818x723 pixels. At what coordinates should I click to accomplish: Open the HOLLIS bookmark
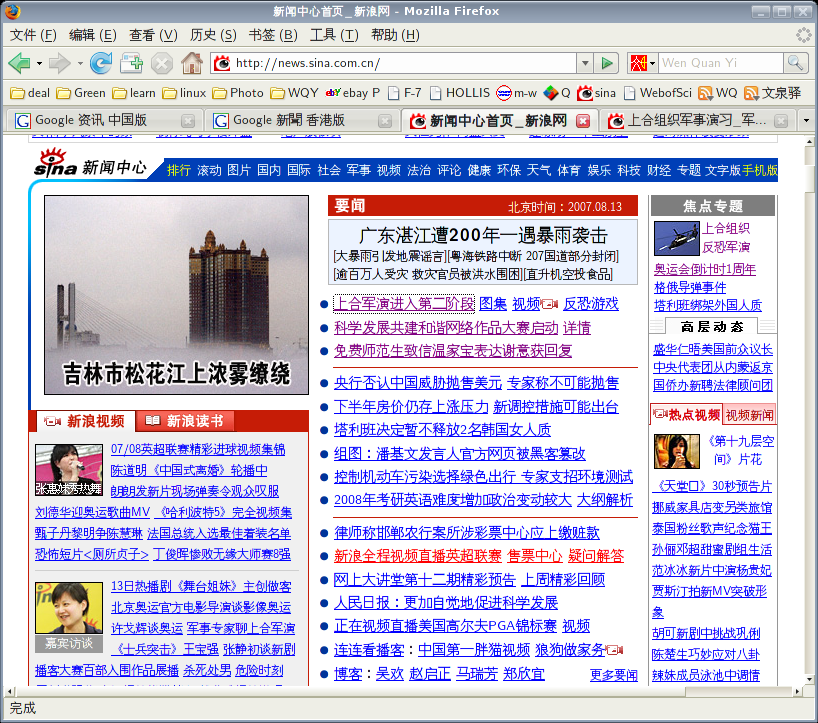tap(460, 93)
